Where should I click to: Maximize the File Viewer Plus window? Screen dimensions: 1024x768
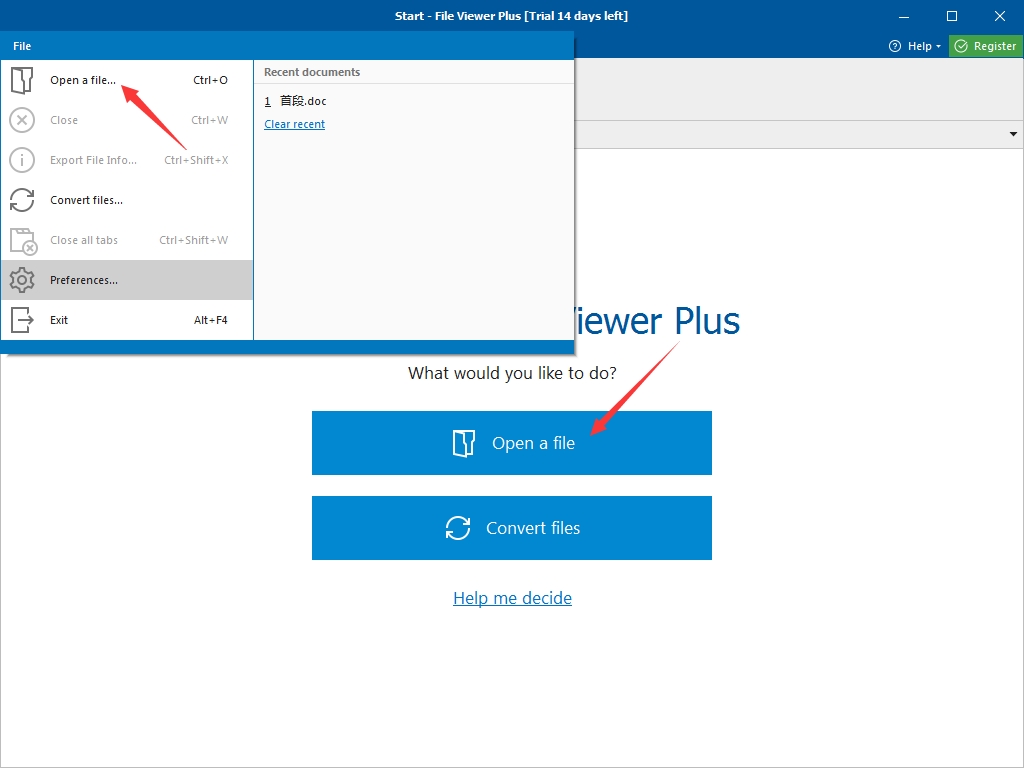coord(952,16)
